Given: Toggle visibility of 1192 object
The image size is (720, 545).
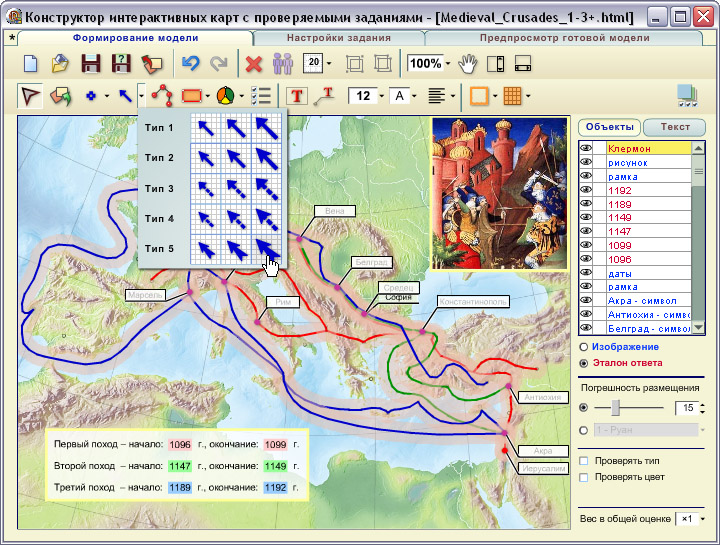Looking at the screenshot, I should tap(585, 190).
